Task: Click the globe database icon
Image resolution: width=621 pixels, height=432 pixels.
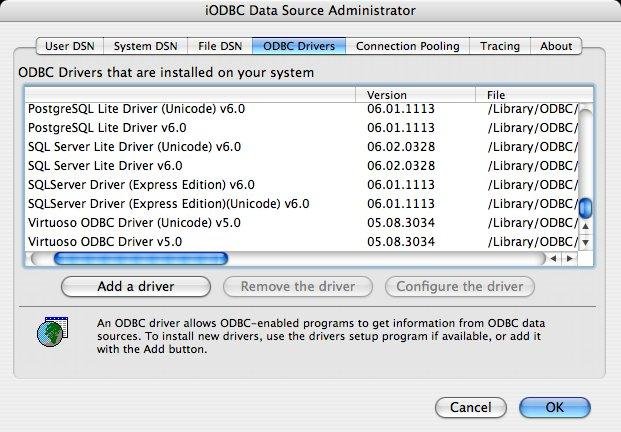Action: (48, 332)
